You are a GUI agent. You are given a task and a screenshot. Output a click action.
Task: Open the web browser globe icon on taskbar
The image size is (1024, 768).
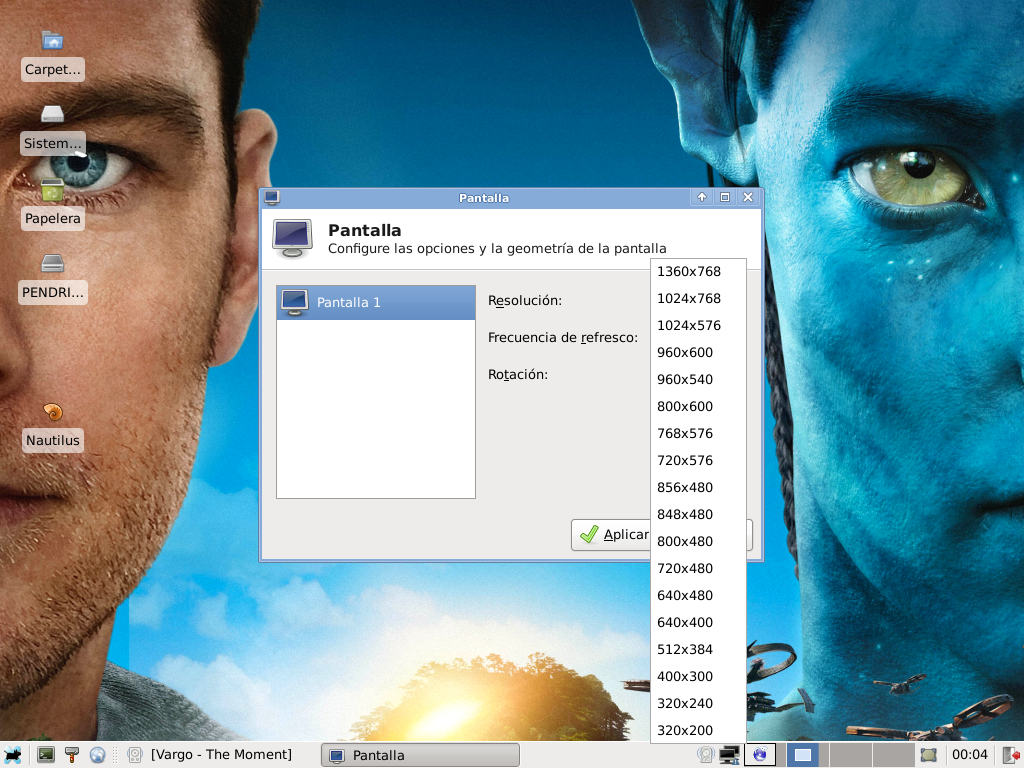(97, 754)
